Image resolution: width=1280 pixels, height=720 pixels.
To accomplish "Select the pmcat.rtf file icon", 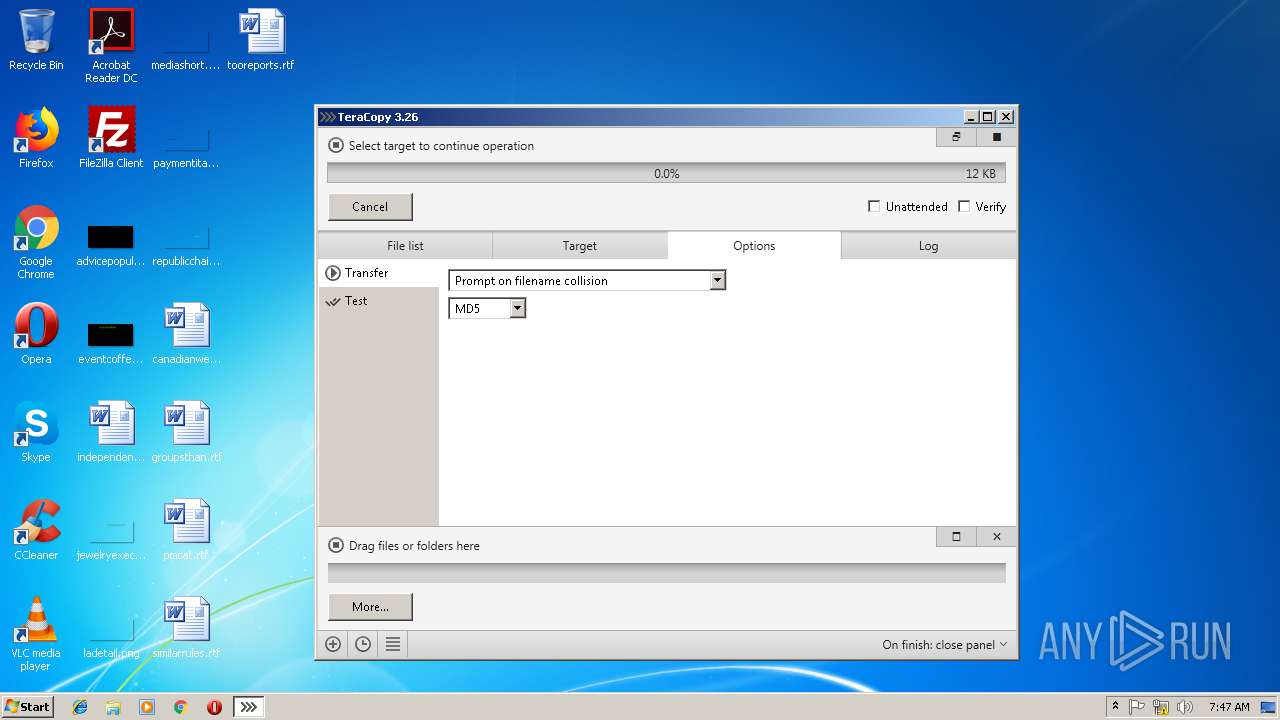I will pyautogui.click(x=186, y=530).
